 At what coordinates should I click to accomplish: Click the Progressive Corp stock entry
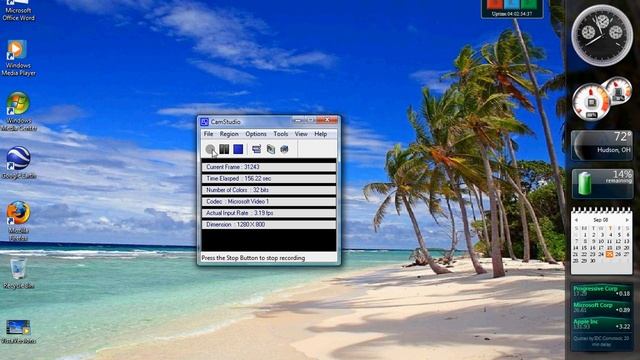coord(602,291)
